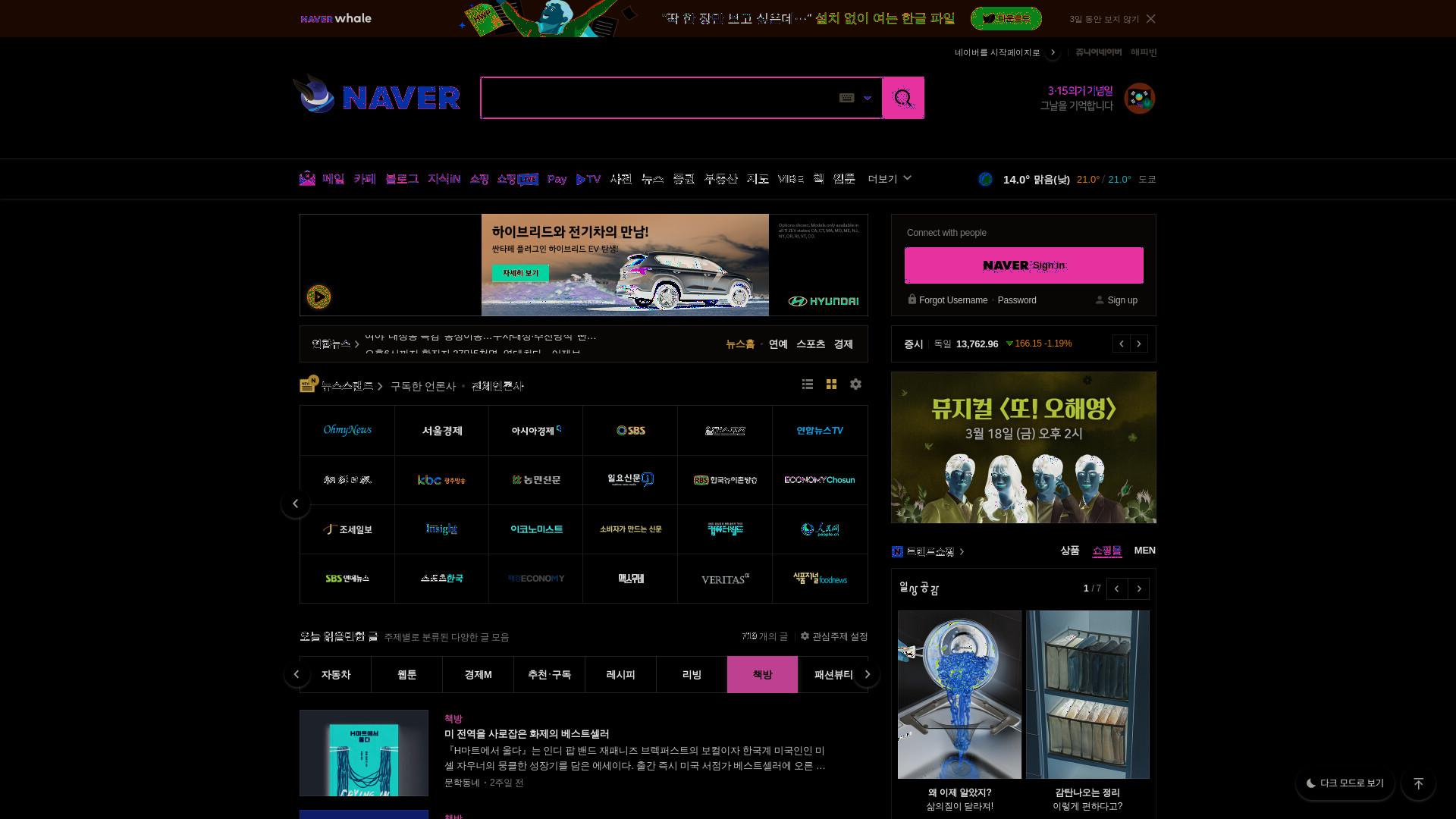
Task: Select 전체언론사 filter
Action: coord(497,386)
